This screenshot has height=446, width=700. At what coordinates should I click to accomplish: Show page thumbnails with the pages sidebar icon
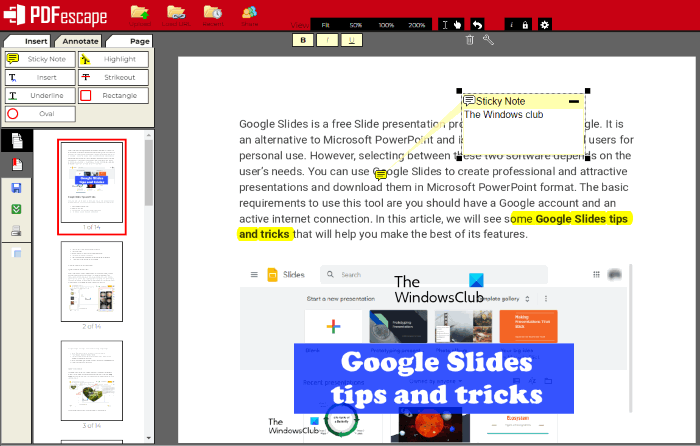[17, 141]
